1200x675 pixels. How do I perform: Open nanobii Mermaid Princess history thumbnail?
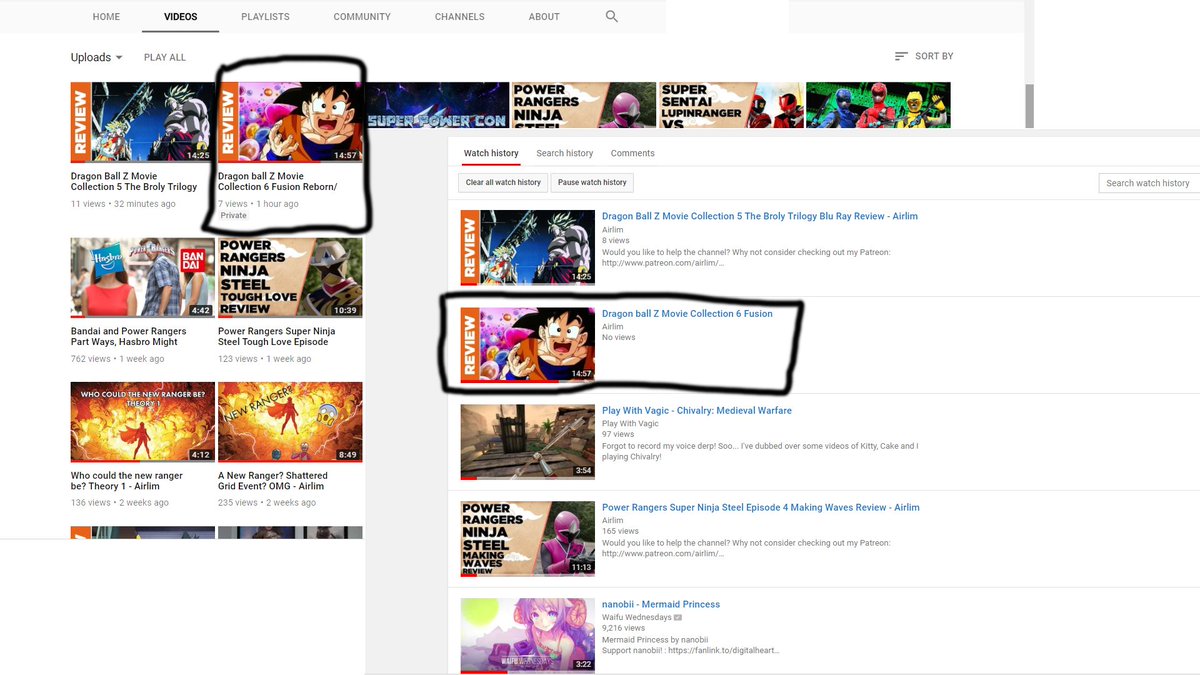click(528, 635)
